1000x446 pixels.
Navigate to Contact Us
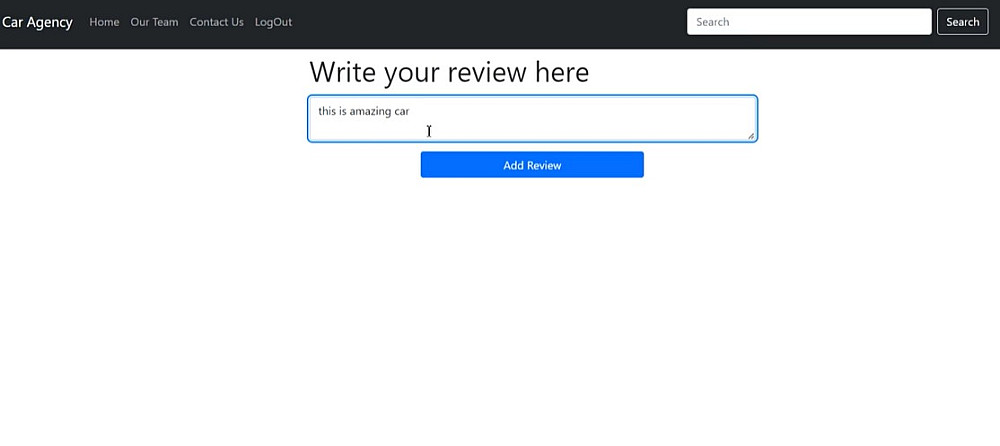pyautogui.click(x=216, y=22)
